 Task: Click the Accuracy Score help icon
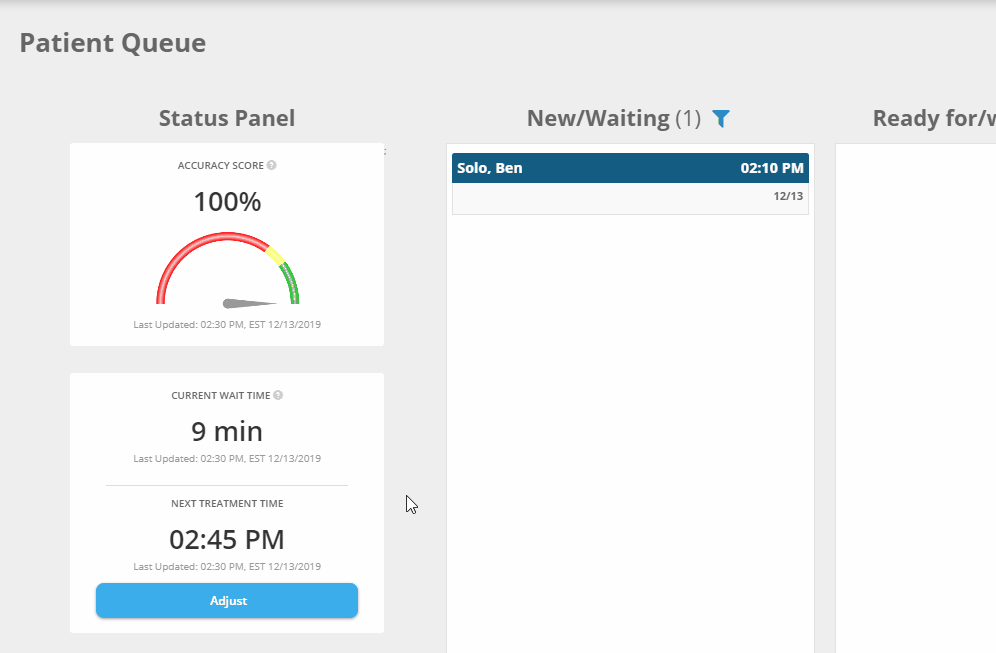[272, 165]
